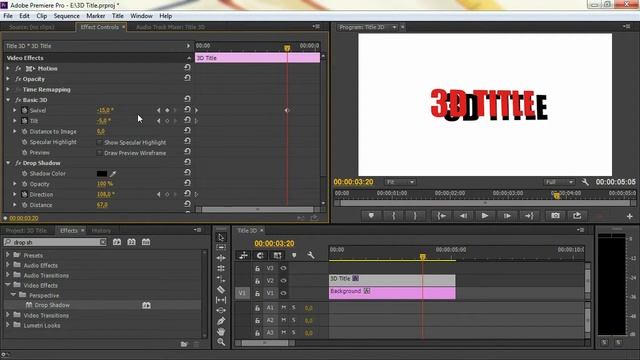Screen dimensions: 640x360
Task: Go to Out point
Action: pyautogui.click(x=529, y=216)
